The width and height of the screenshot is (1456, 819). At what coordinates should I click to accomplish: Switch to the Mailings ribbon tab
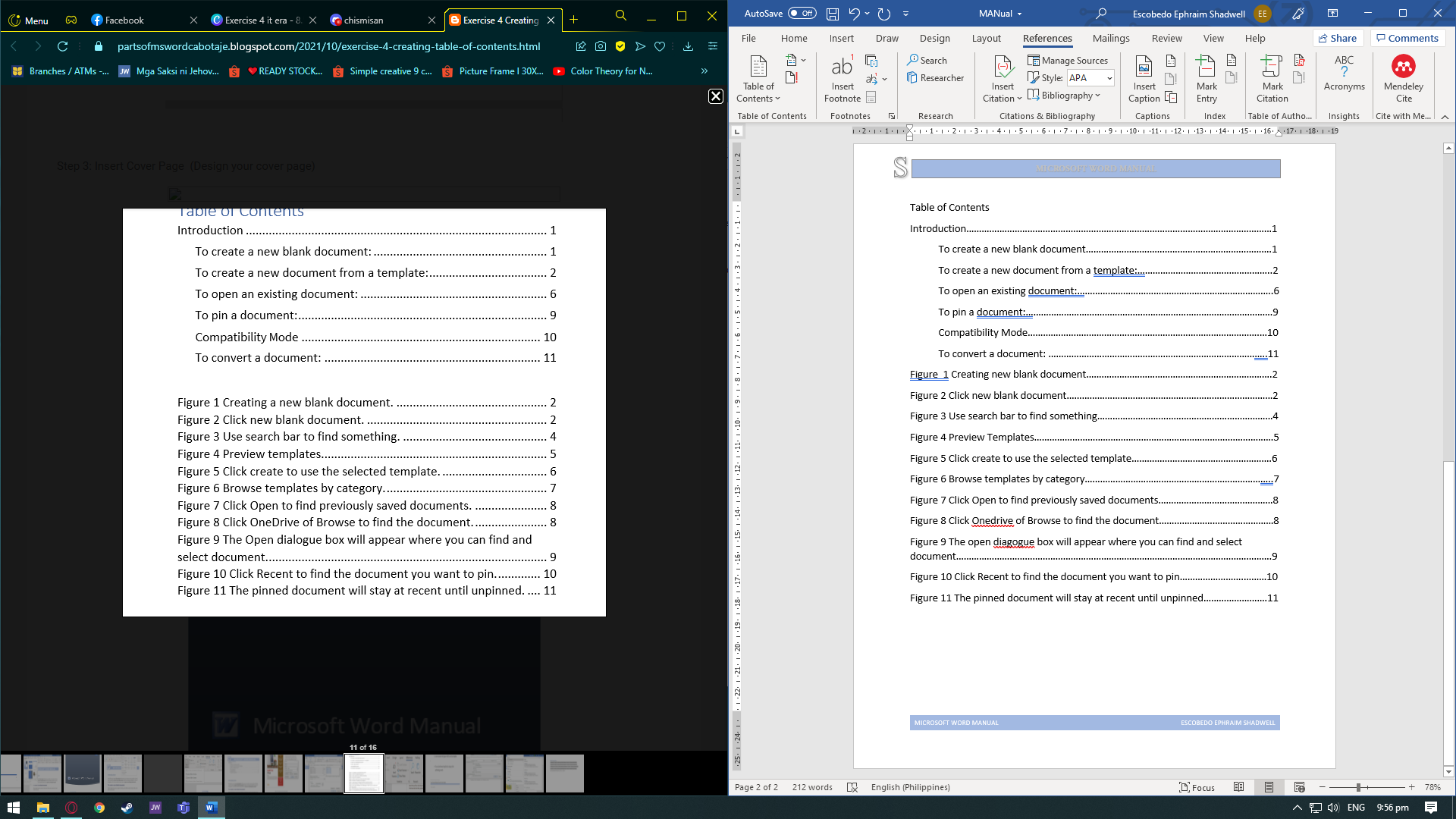(1111, 38)
